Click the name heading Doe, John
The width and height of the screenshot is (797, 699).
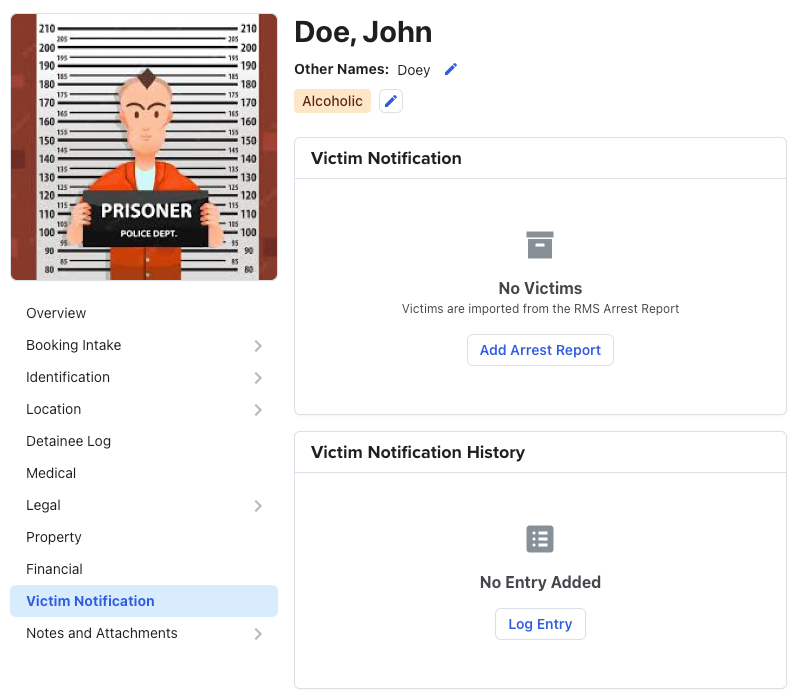pos(363,32)
